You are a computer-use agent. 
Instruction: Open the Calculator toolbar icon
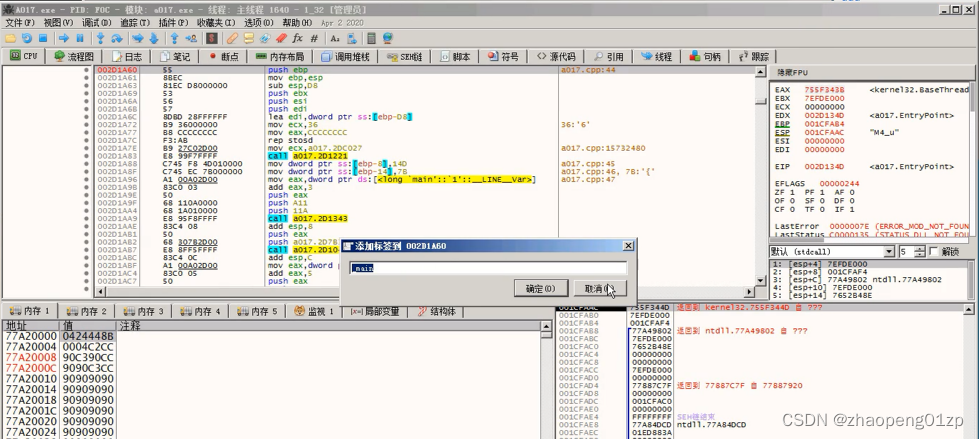(371, 39)
